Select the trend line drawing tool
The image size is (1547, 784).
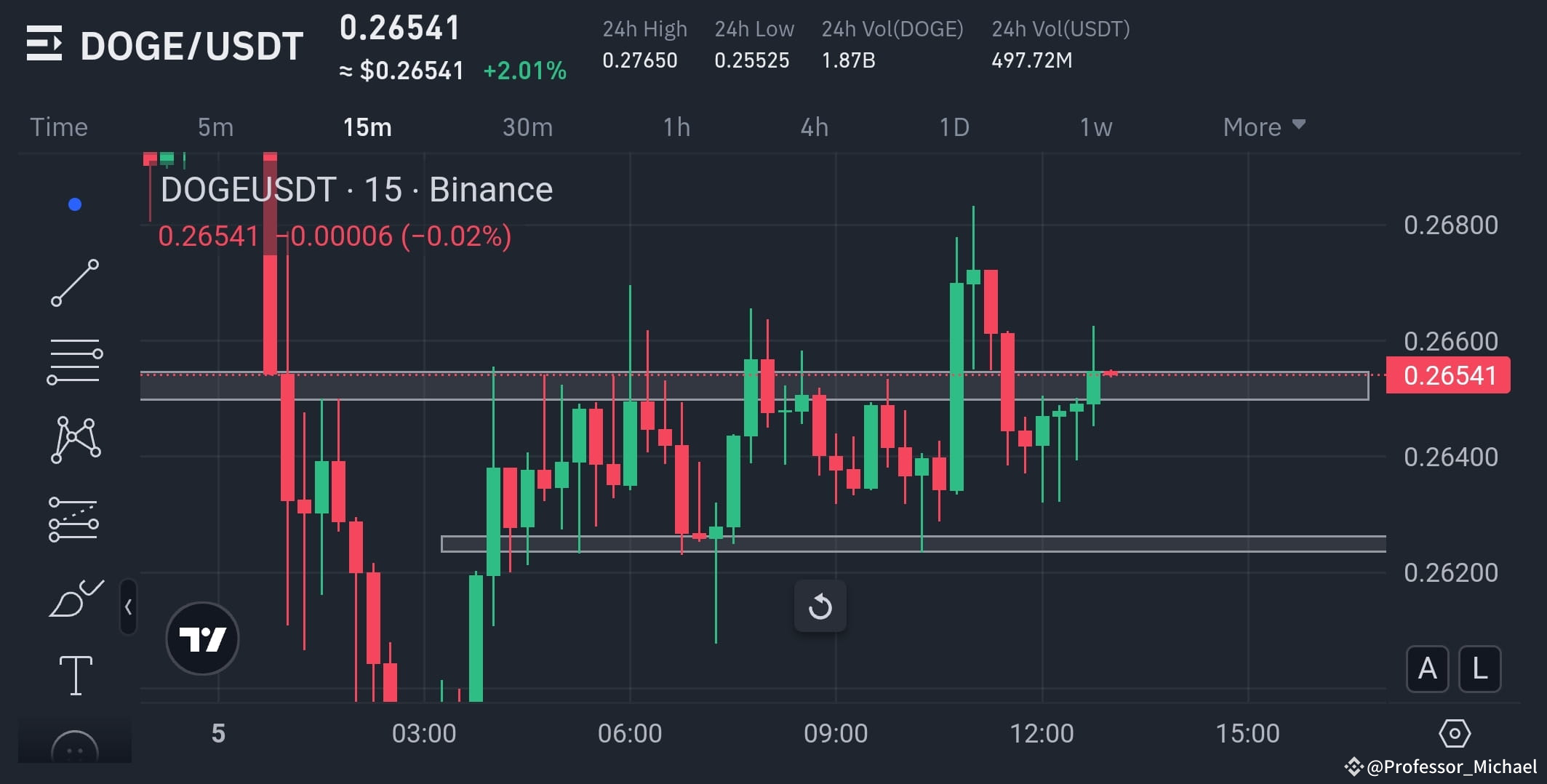(x=75, y=281)
